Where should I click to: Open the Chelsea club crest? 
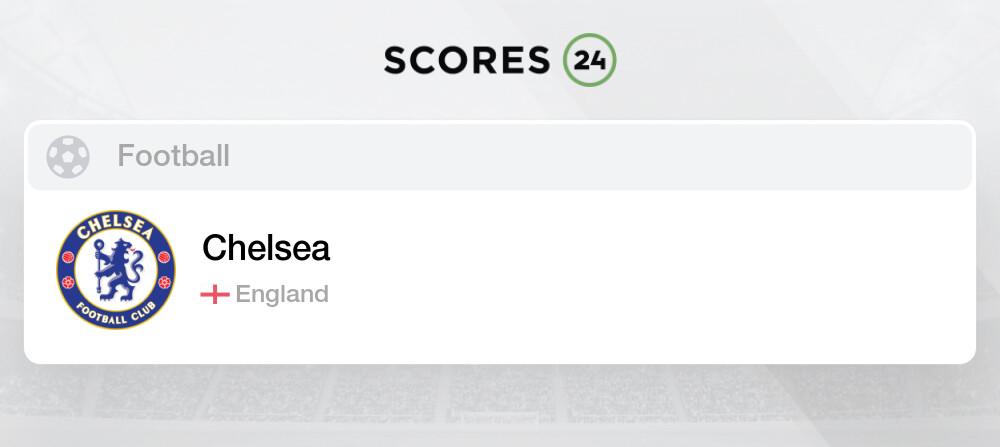115,270
